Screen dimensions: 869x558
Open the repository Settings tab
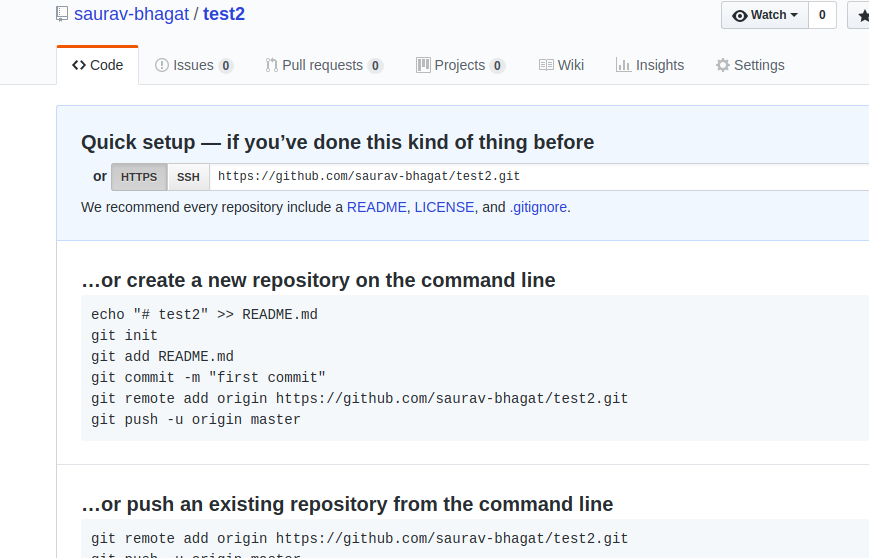coord(750,65)
